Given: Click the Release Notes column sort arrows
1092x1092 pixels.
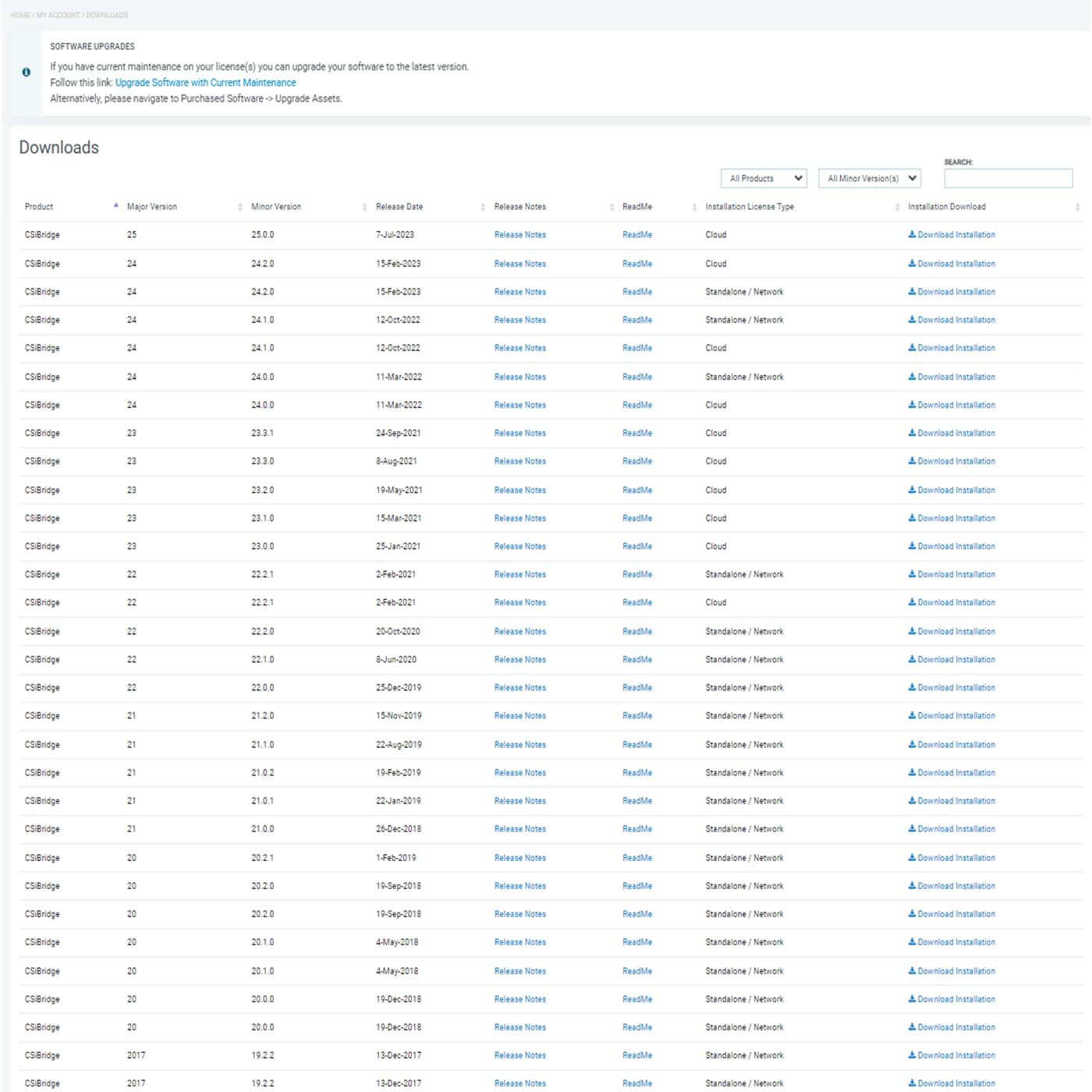Looking at the screenshot, I should pos(612,207).
